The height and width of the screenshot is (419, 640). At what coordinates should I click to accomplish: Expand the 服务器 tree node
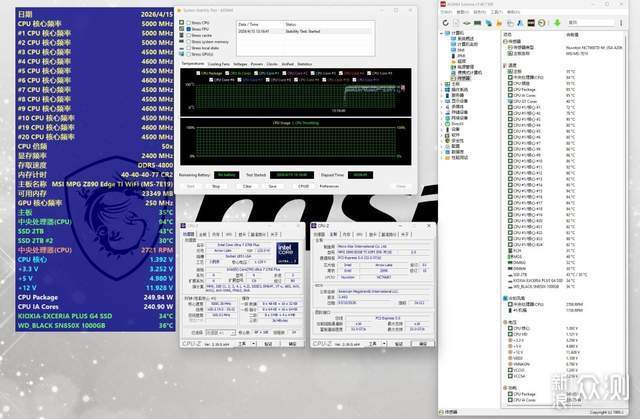442,95
